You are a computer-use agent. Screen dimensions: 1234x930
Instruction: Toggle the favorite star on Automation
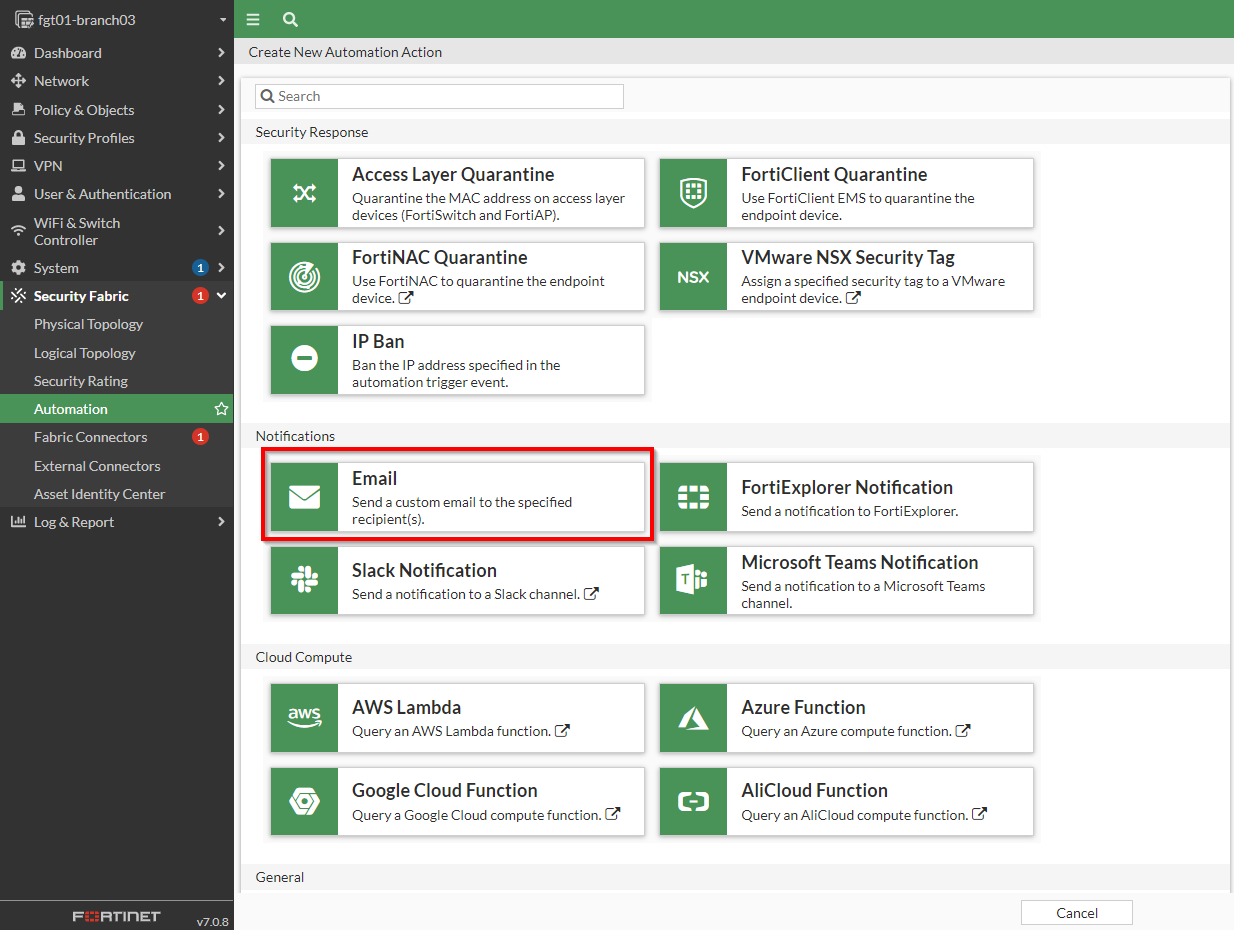coord(221,408)
